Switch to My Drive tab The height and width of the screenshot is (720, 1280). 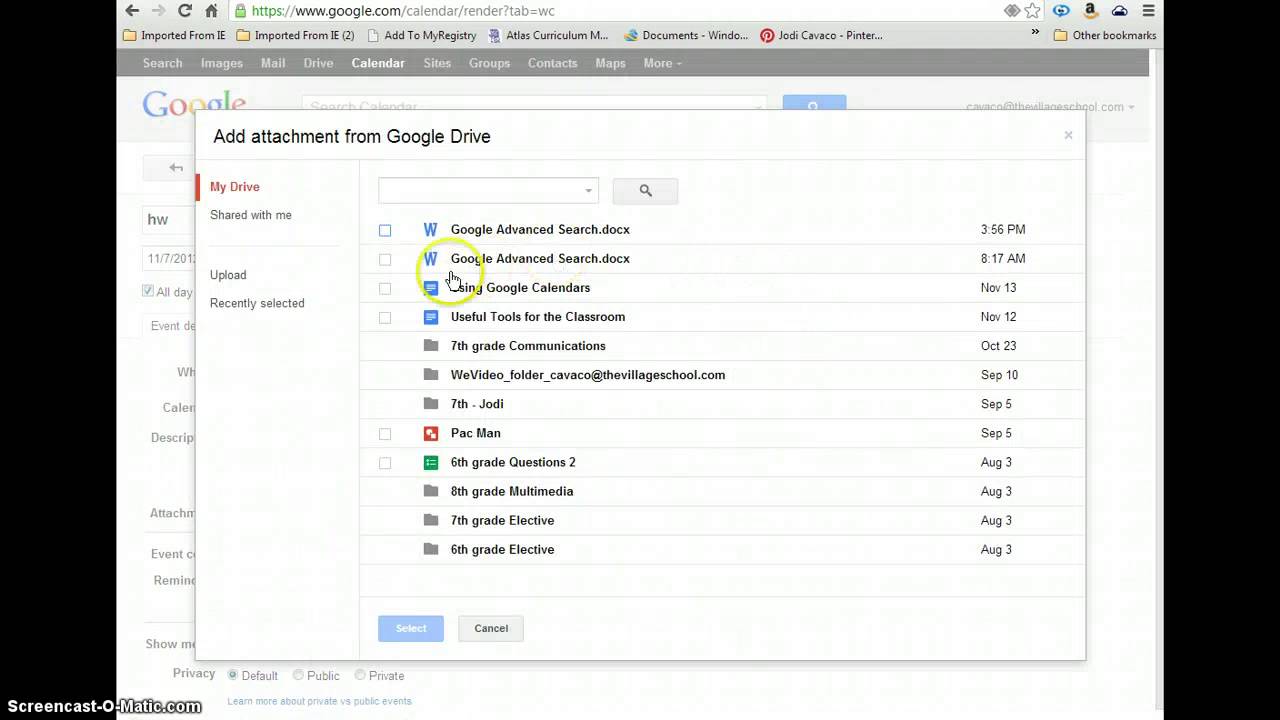[235, 187]
